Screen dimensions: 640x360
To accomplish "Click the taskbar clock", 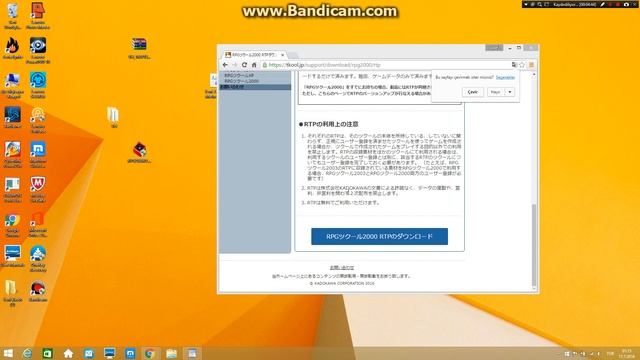I will pos(627,353).
